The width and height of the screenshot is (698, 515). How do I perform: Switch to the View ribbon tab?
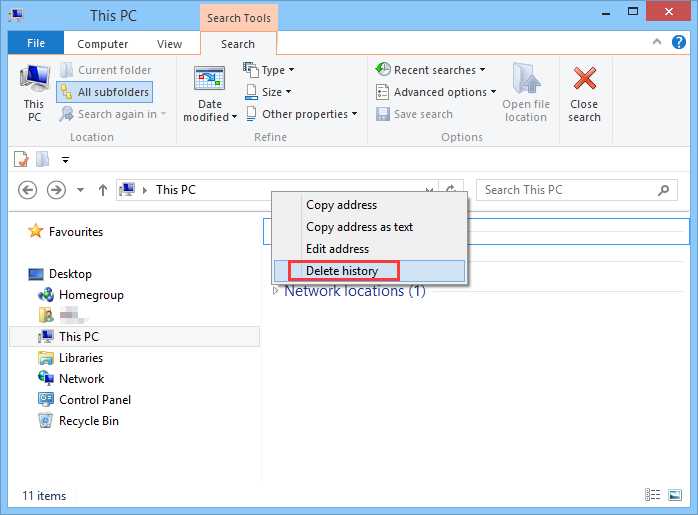coord(169,44)
